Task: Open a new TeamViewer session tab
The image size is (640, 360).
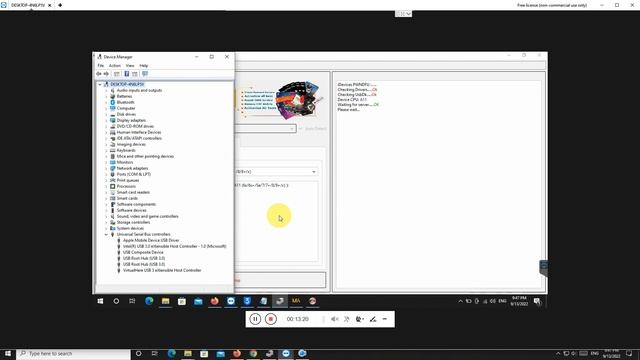Action: coord(60,5)
